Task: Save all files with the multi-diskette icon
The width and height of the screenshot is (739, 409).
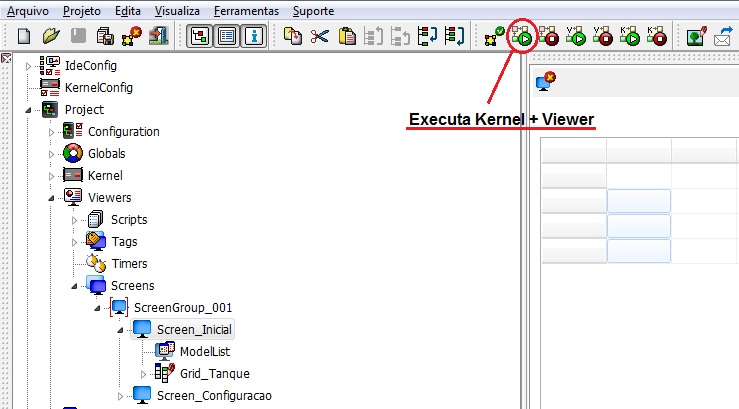Action: (105, 36)
